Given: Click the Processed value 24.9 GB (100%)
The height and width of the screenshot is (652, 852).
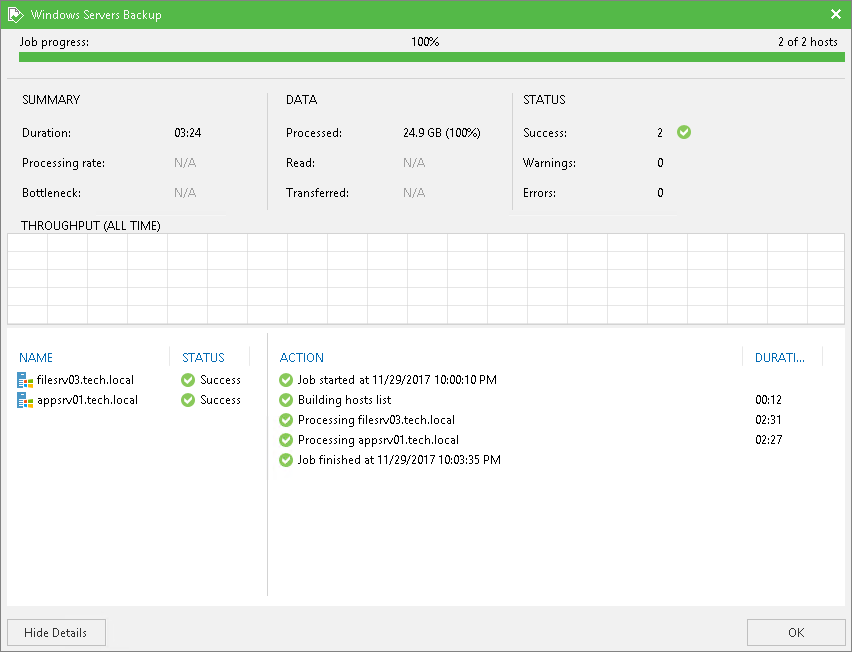Looking at the screenshot, I should [x=442, y=133].
